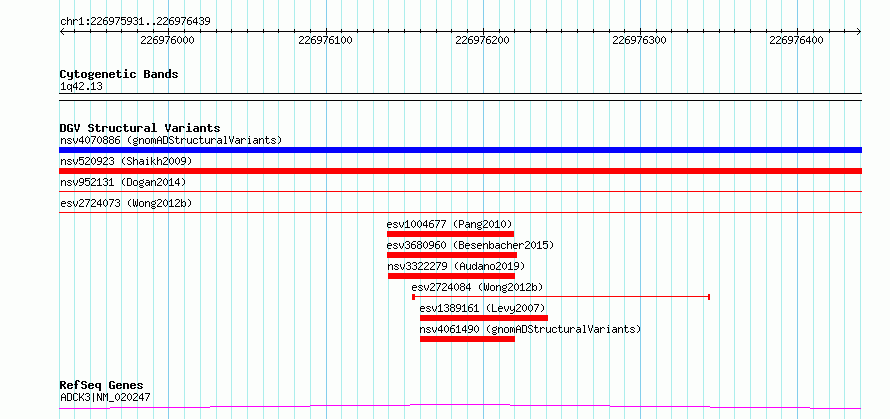Open gene label ADCK3|NM_020247
Viewport: 890px width, 419px height.
click(x=105, y=397)
